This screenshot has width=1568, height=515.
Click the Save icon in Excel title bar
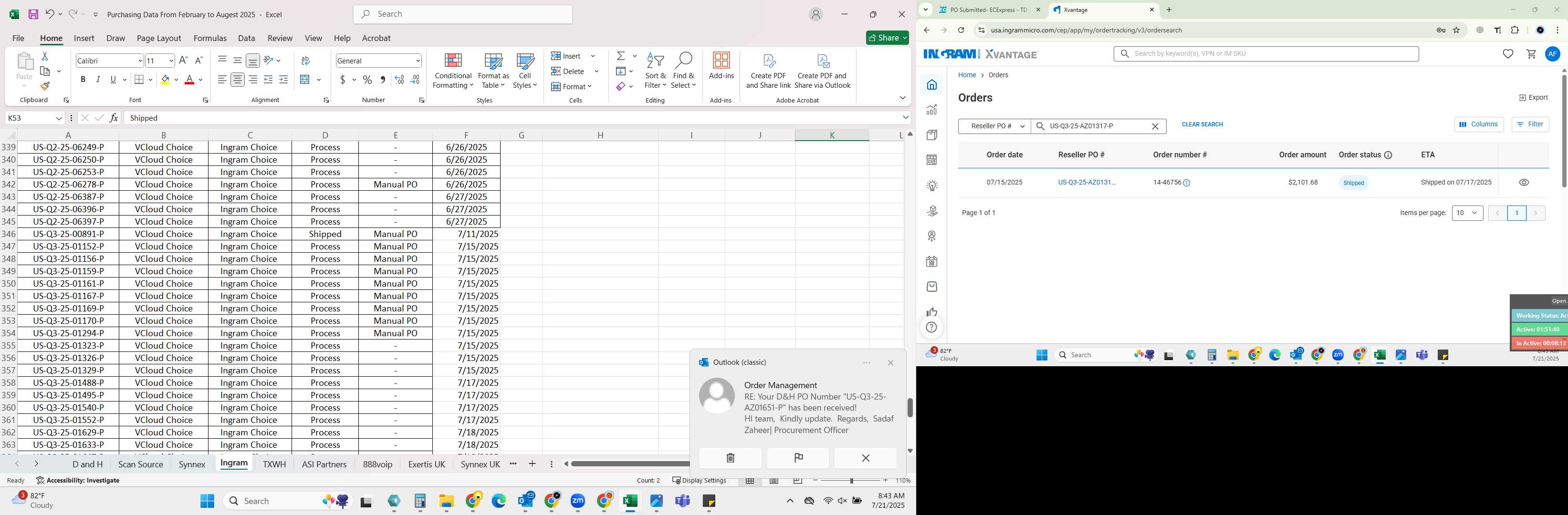[x=33, y=14]
